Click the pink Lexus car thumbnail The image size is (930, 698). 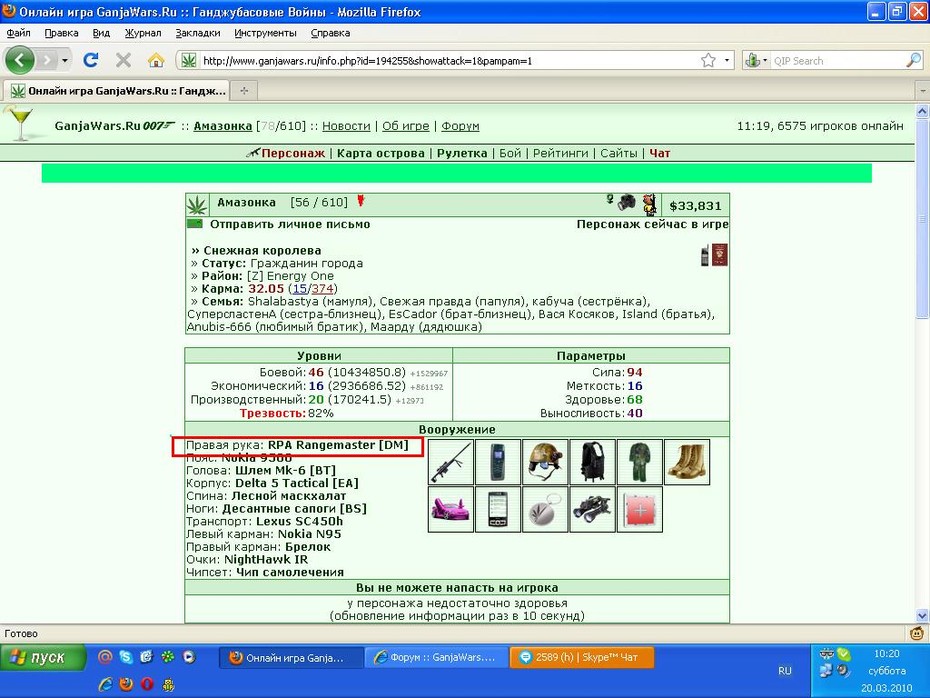coord(450,509)
